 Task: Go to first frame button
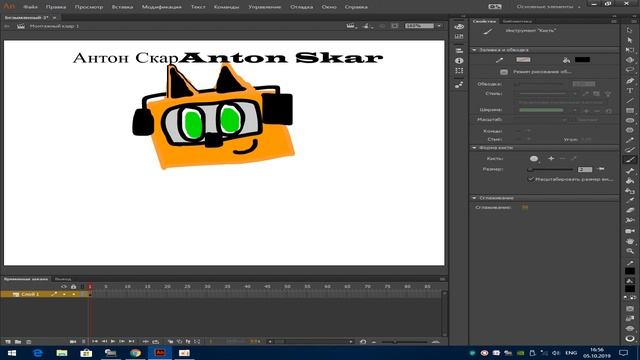95,341
